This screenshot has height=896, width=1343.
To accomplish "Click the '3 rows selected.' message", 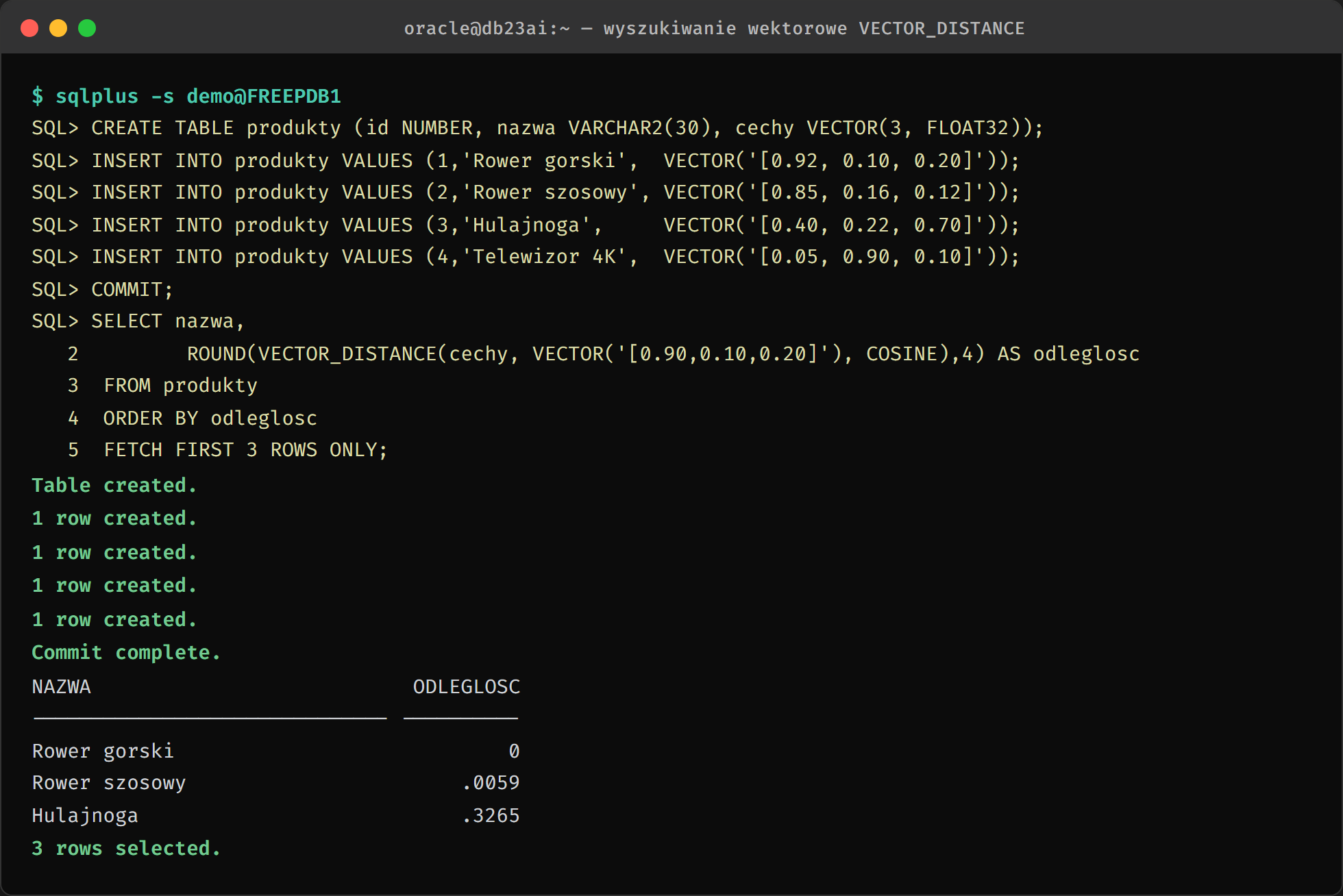I will point(126,849).
